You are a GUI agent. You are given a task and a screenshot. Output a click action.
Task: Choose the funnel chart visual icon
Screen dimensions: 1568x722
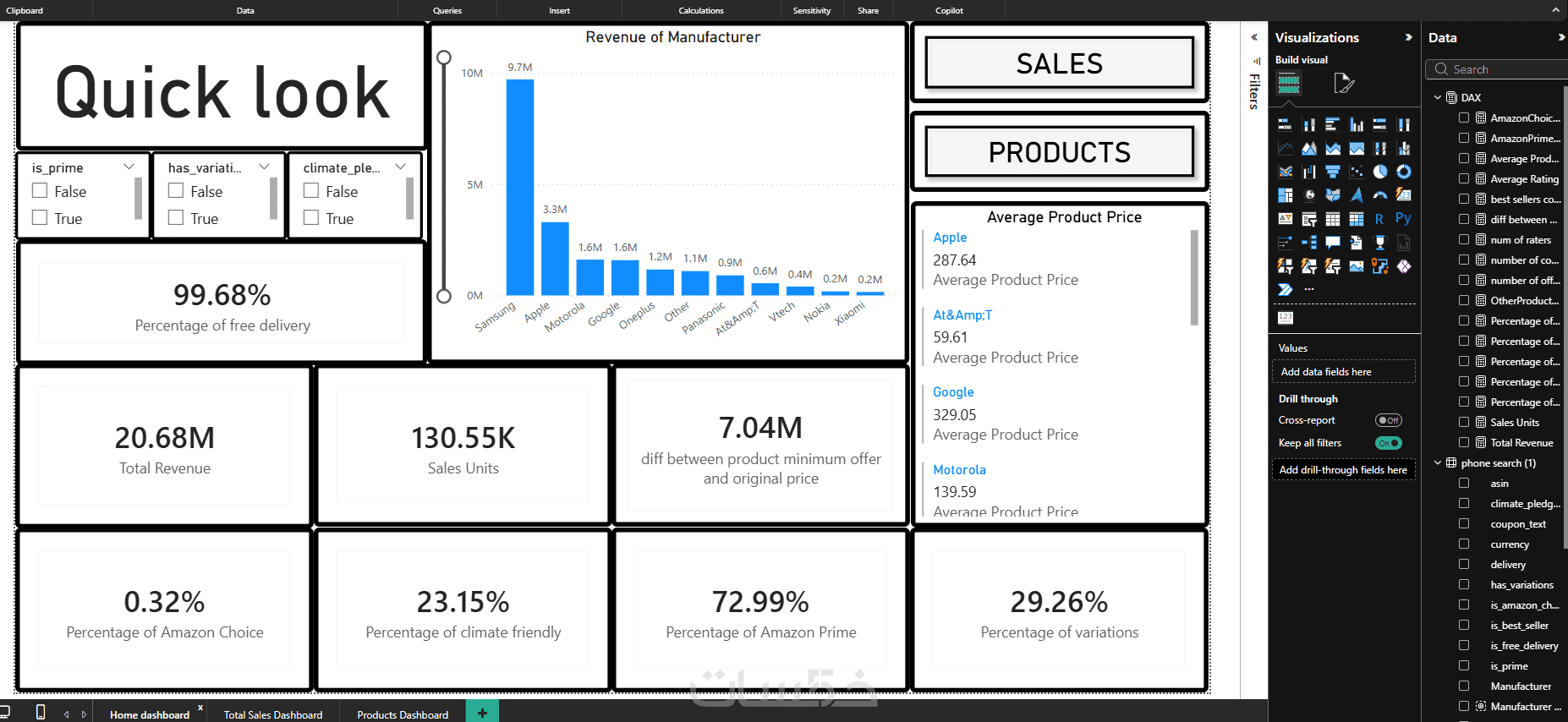tap(1333, 172)
